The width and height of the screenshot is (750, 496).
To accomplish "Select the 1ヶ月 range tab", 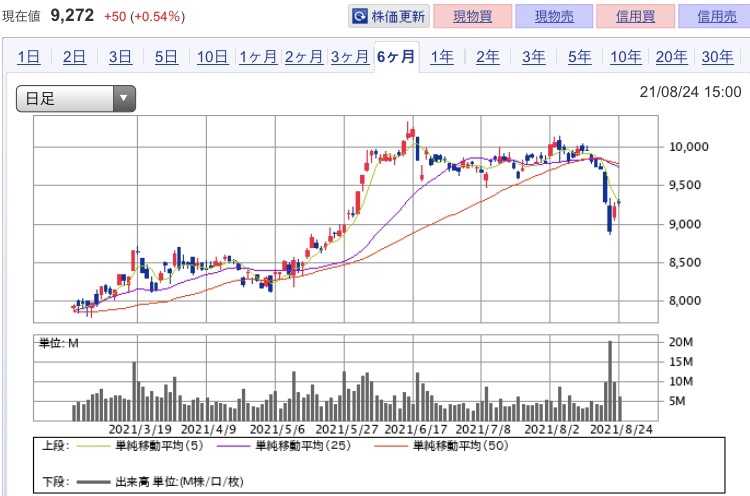I will [x=258, y=57].
